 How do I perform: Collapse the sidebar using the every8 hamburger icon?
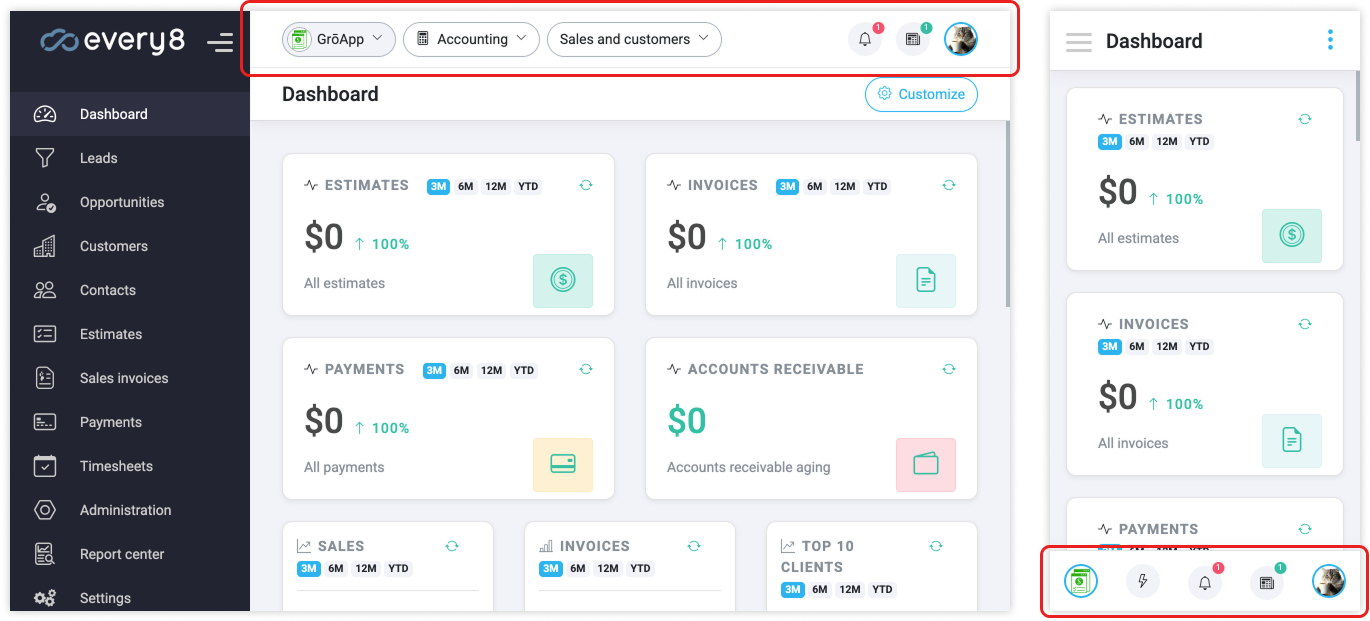(x=219, y=42)
